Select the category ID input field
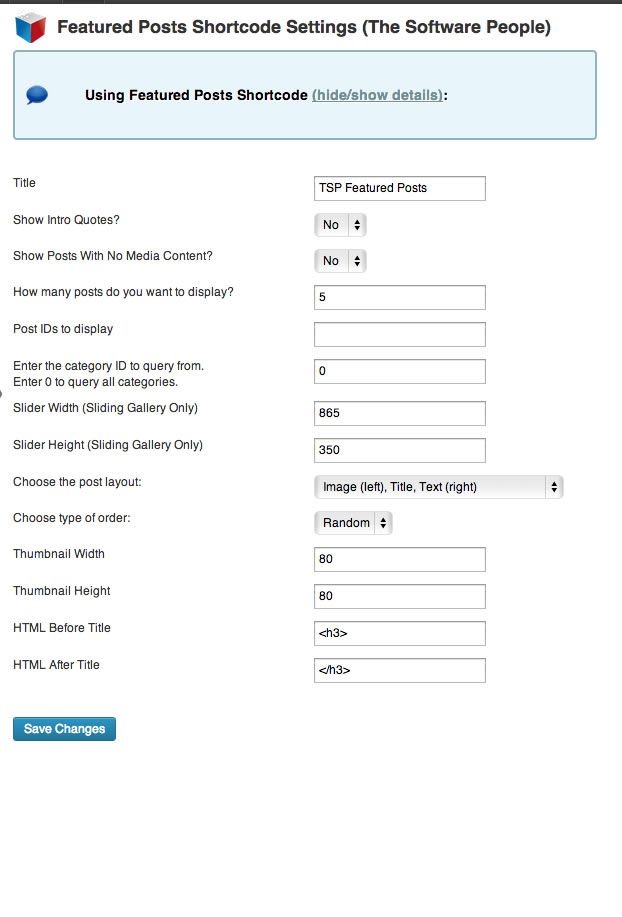The width and height of the screenshot is (622, 917). (400, 371)
